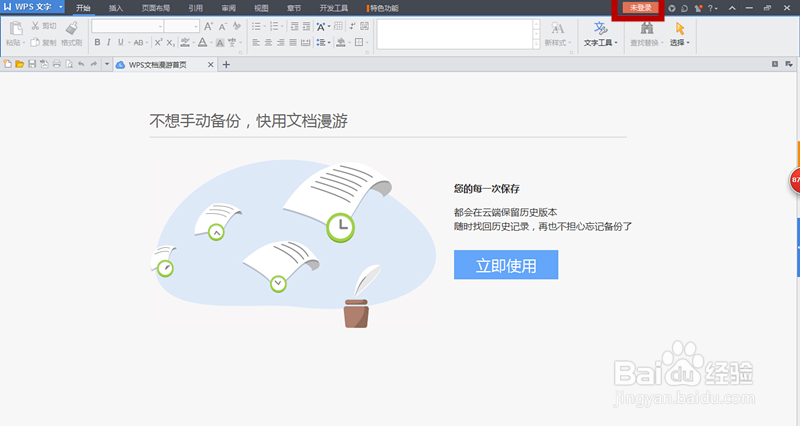This screenshot has width=800, height=426.
Task: Click the Copy icon
Action: (x=35, y=42)
